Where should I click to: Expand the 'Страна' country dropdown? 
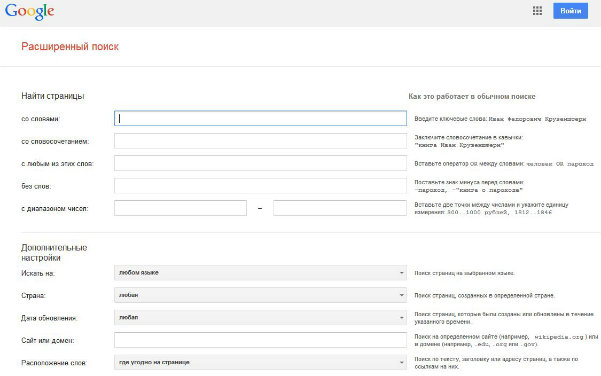point(260,295)
